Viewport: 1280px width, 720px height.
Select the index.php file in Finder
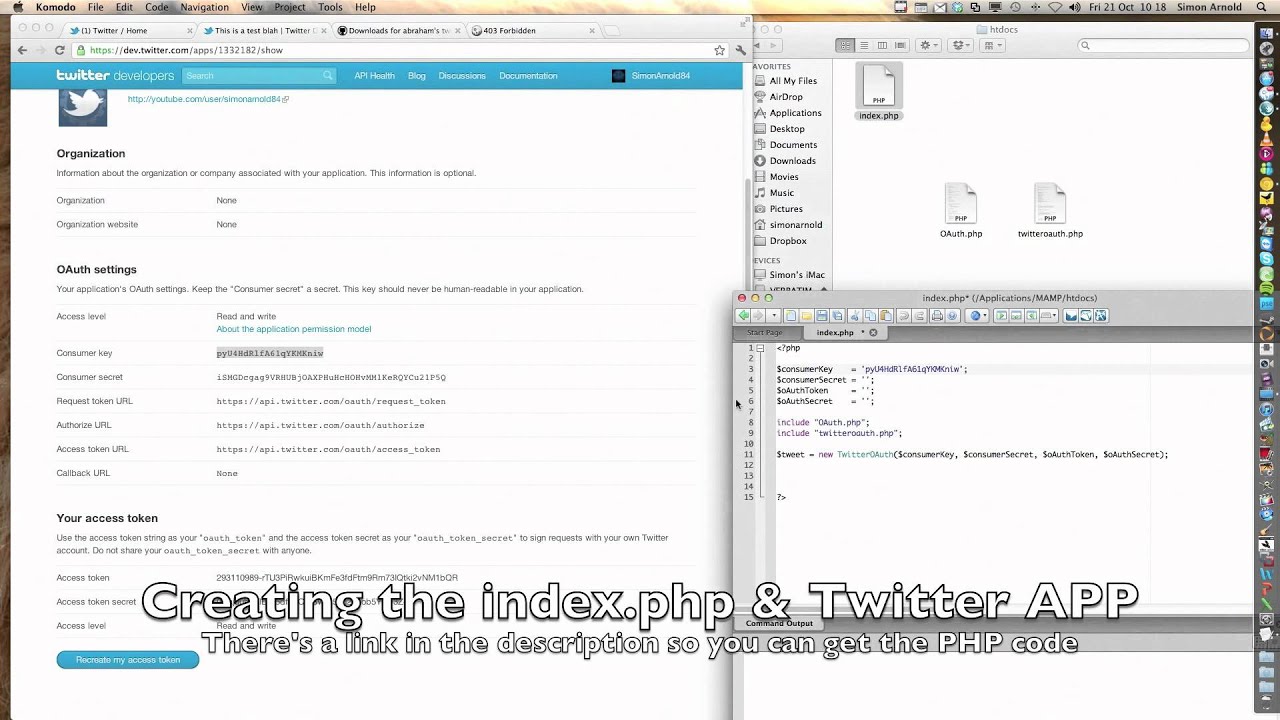[x=879, y=92]
